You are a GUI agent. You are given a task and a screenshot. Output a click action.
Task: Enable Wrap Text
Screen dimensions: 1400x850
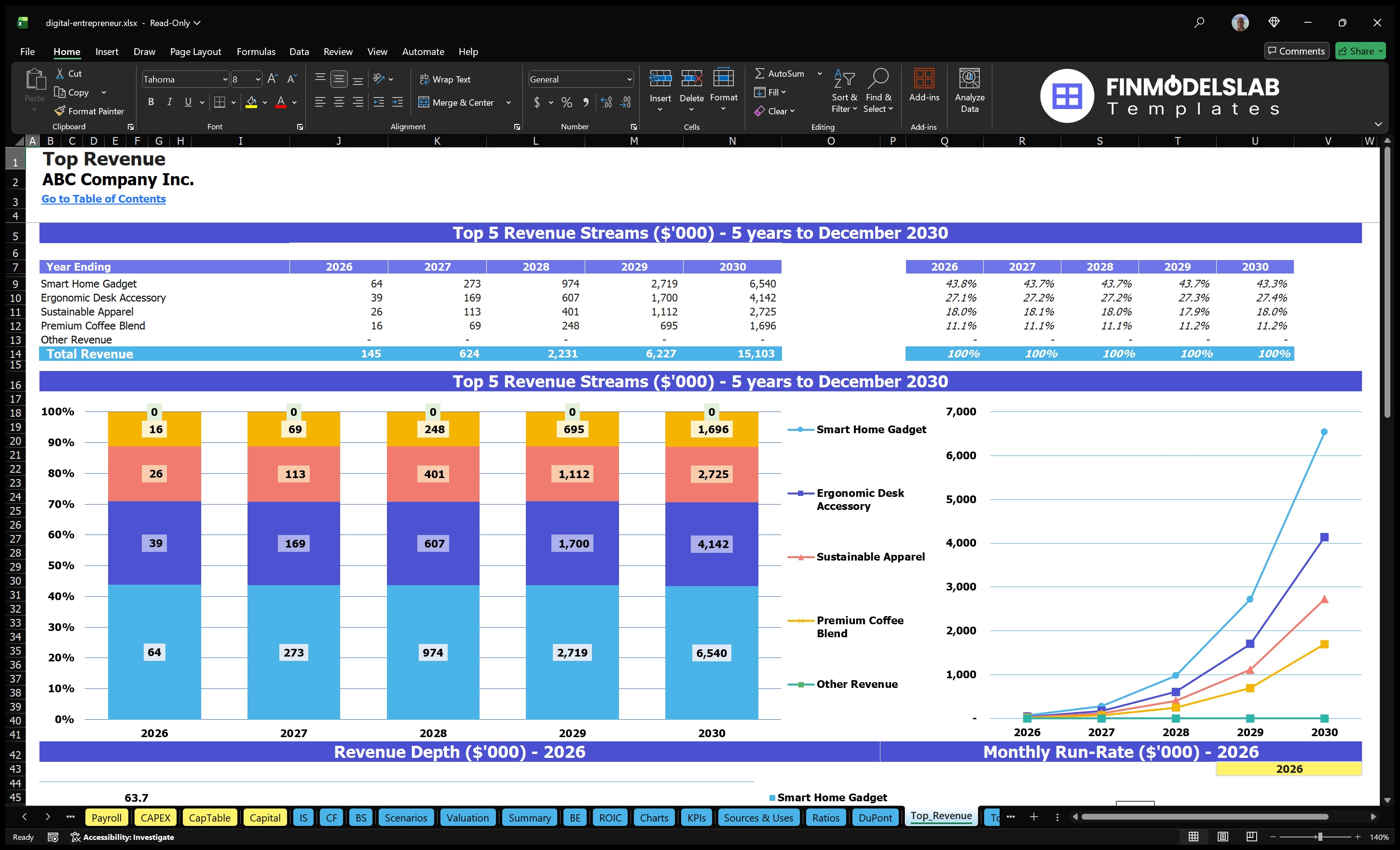tap(445, 79)
